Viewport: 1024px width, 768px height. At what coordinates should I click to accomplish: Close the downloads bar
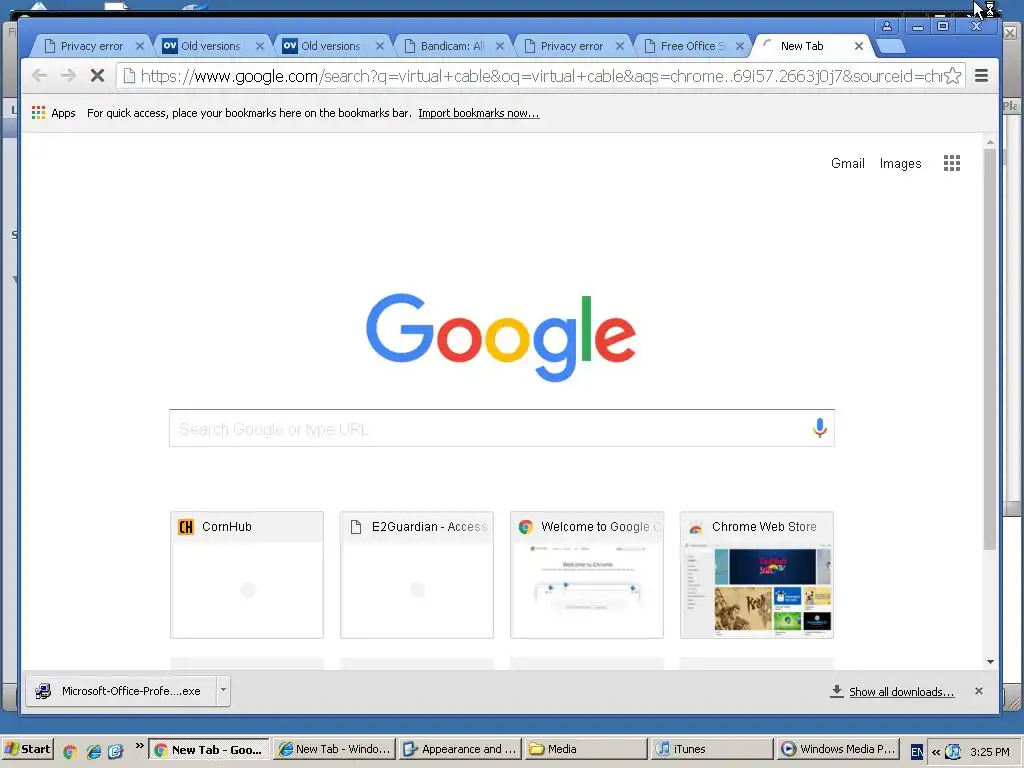978,691
